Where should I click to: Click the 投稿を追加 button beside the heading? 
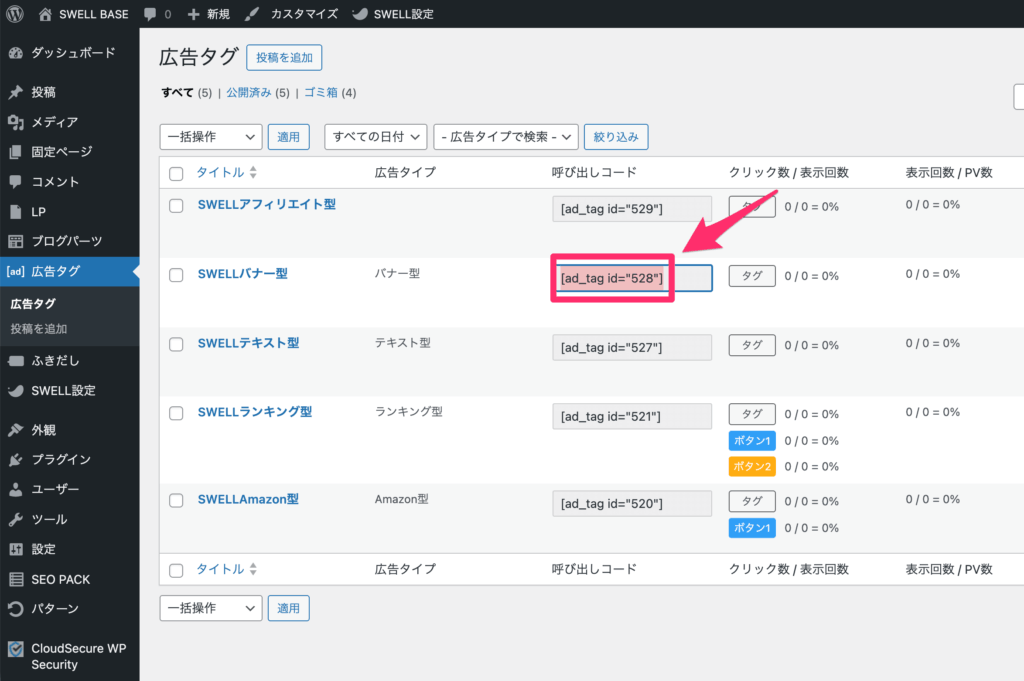[x=284, y=58]
